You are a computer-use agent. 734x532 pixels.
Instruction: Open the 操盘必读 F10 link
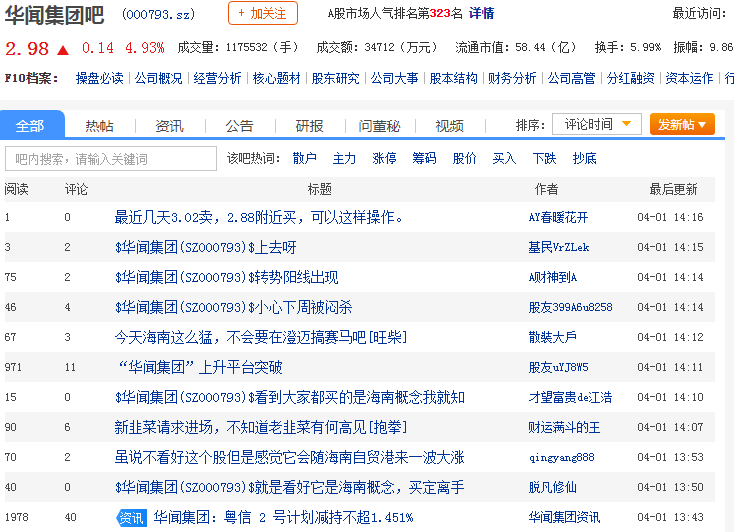coord(99,78)
